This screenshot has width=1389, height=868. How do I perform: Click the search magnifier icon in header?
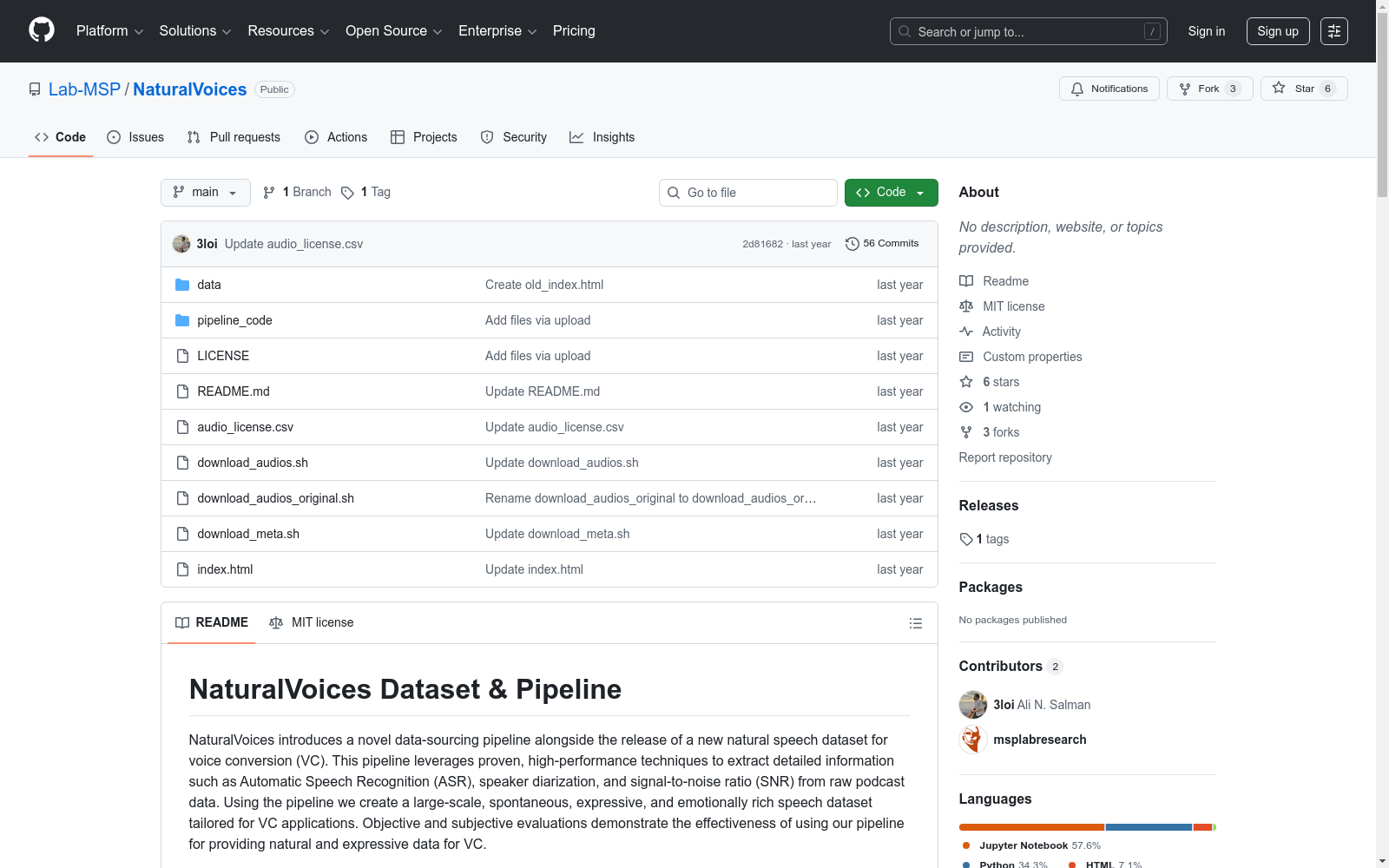click(x=905, y=31)
